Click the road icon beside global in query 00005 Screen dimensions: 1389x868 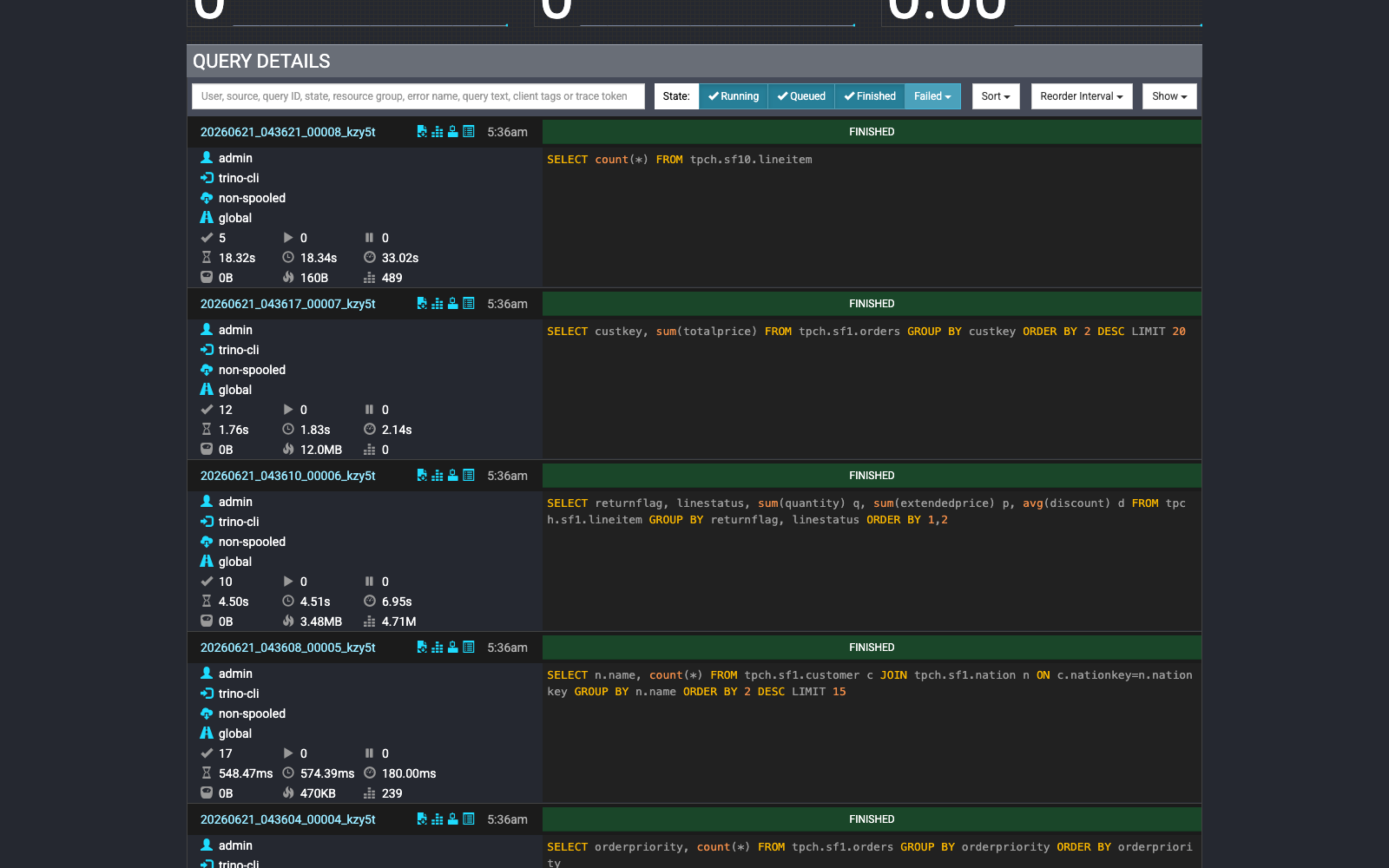[207, 733]
